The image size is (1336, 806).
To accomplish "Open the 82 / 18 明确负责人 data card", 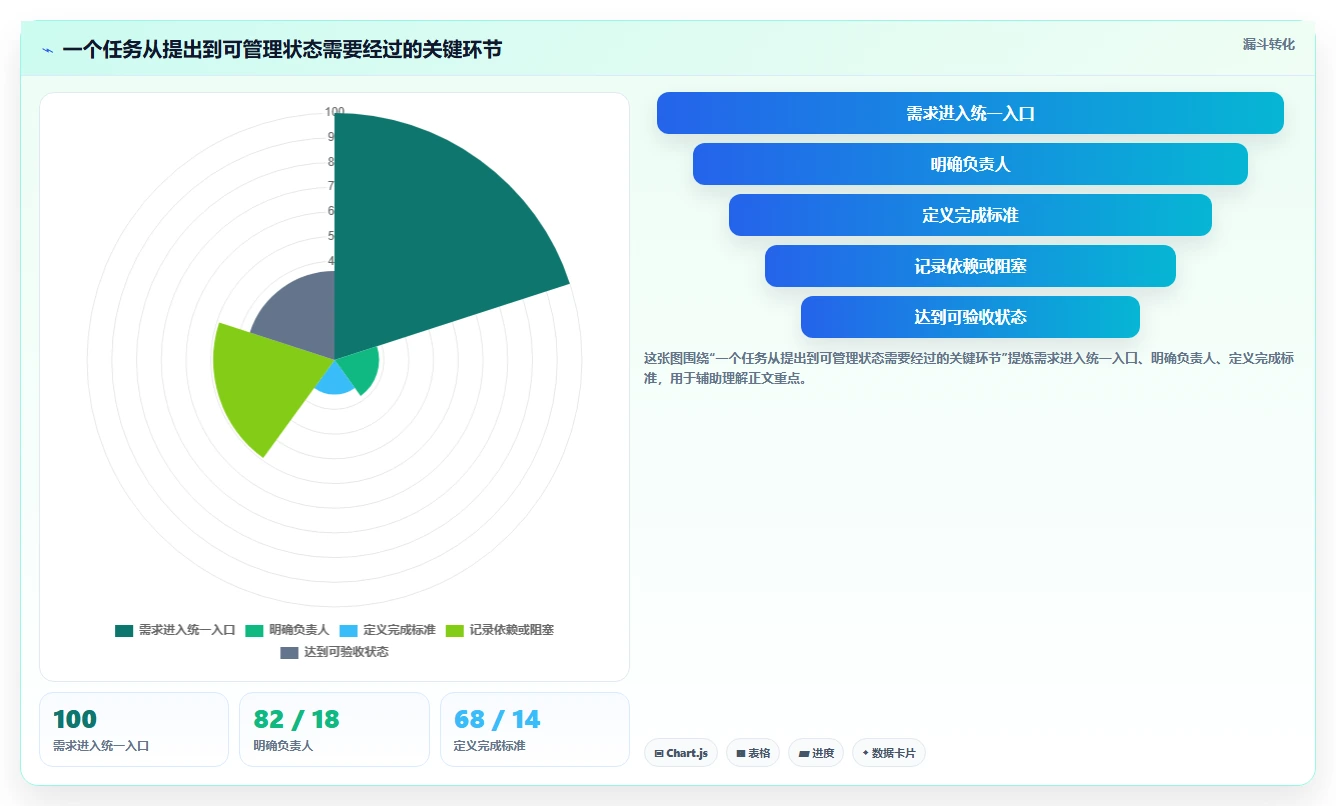I will coord(334,730).
